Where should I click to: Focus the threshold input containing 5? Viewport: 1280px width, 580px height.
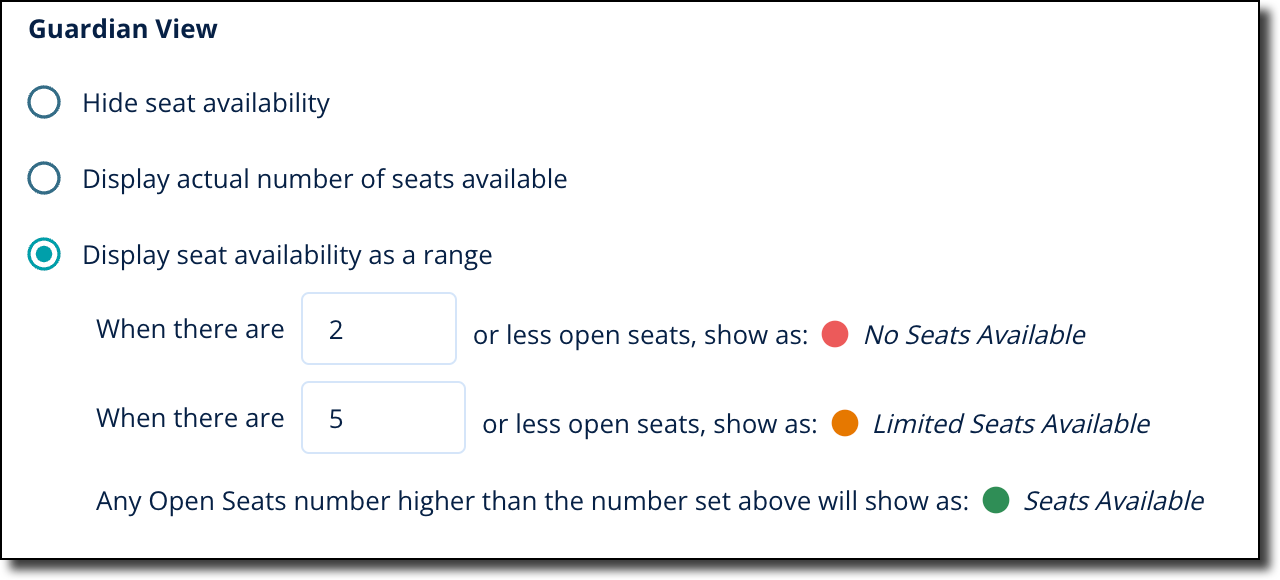(383, 418)
